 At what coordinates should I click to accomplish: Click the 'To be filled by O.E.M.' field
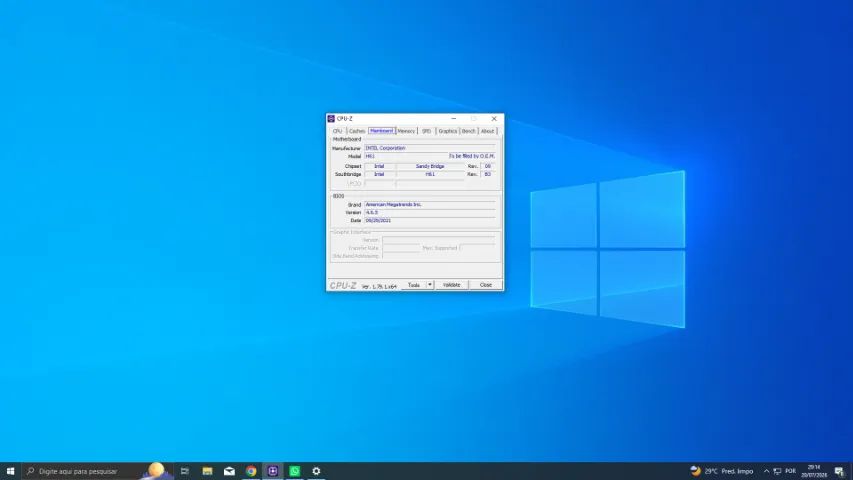point(471,156)
